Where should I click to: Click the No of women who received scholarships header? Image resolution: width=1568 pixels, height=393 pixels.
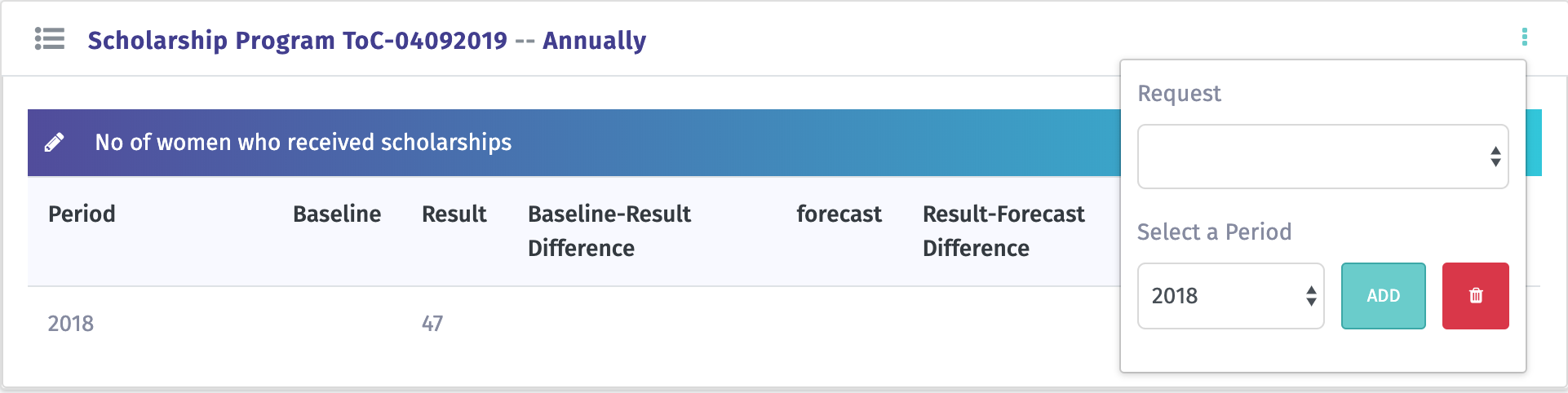(x=303, y=143)
